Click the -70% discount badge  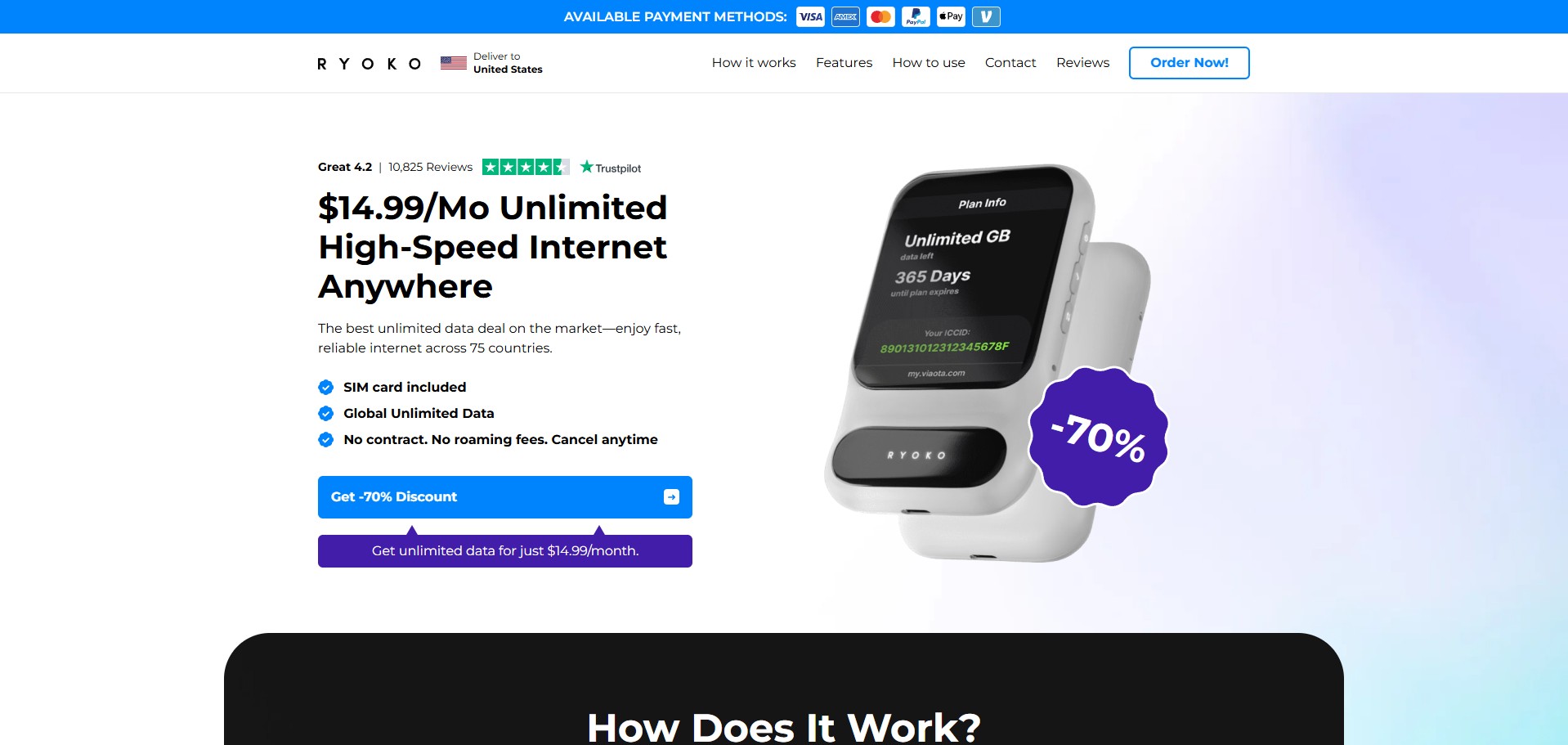point(1098,437)
